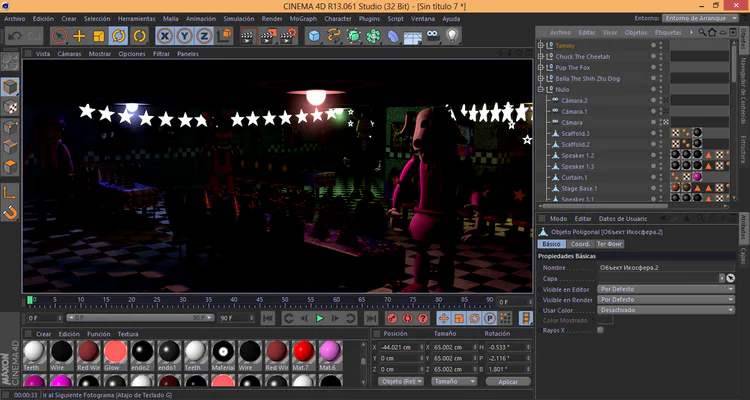
Task: Open the blue deformer icon
Action: click(393, 36)
